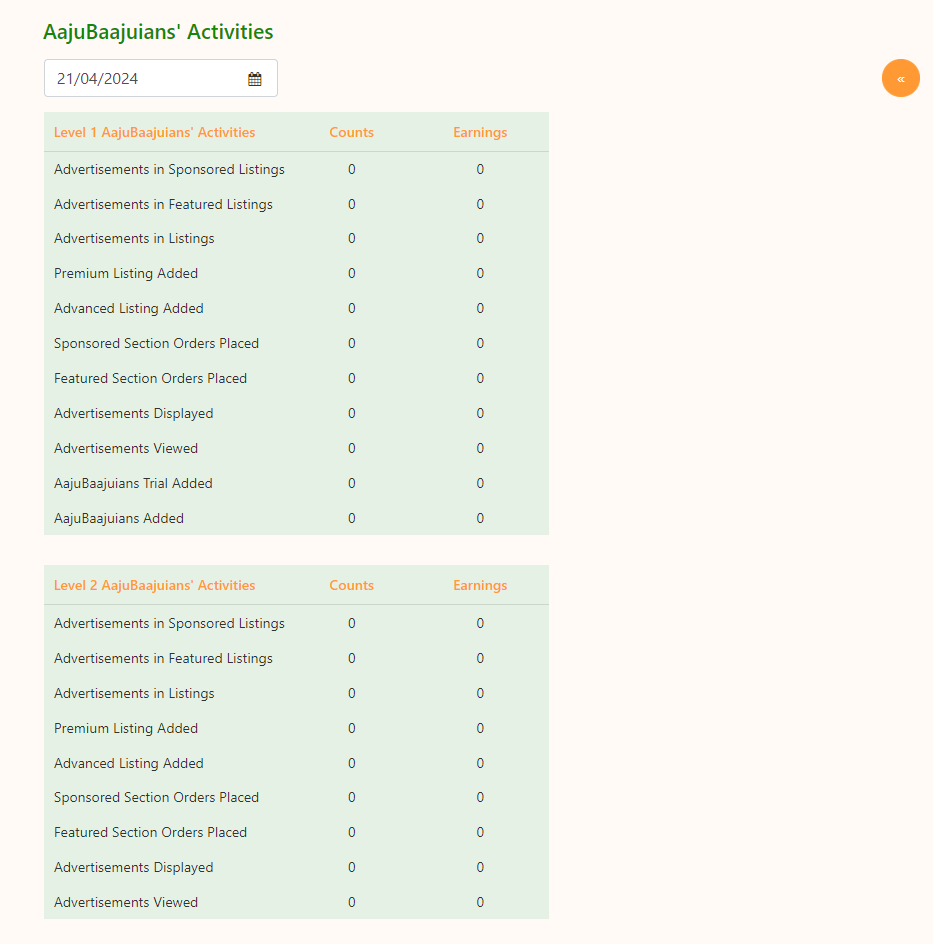Select Level 1 AajuBaajuians Trial Added row
Screen dimensions: 933x944
133,484
